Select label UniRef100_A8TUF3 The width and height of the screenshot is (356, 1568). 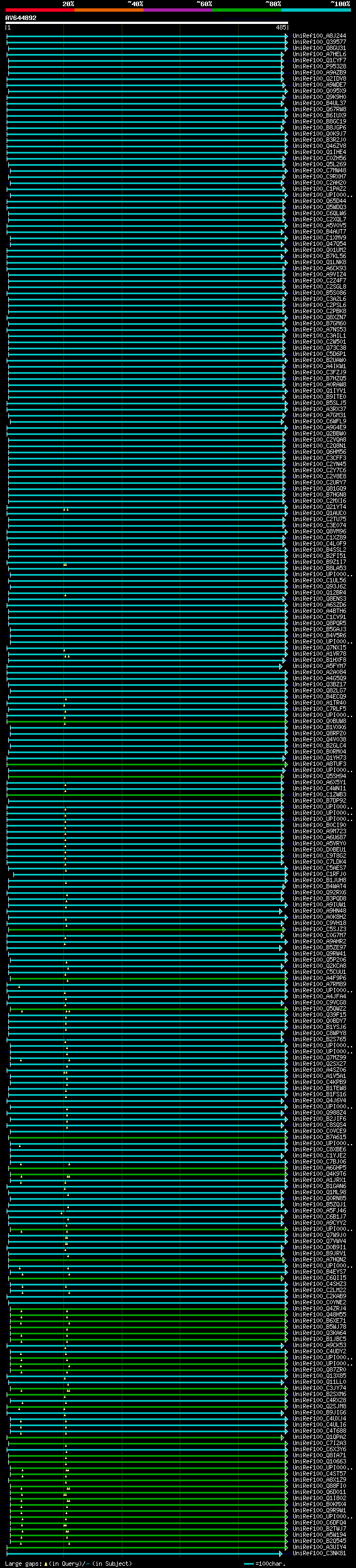click(319, 764)
